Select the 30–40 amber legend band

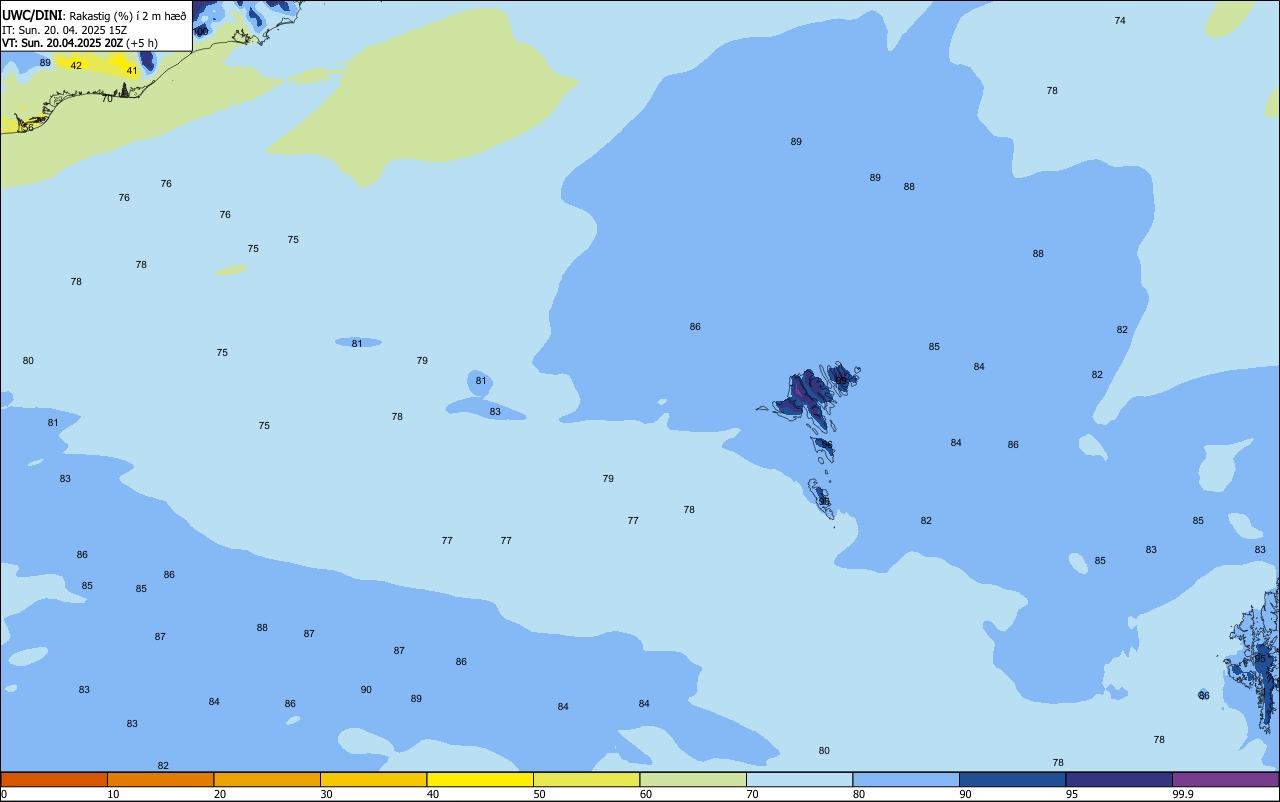click(373, 779)
